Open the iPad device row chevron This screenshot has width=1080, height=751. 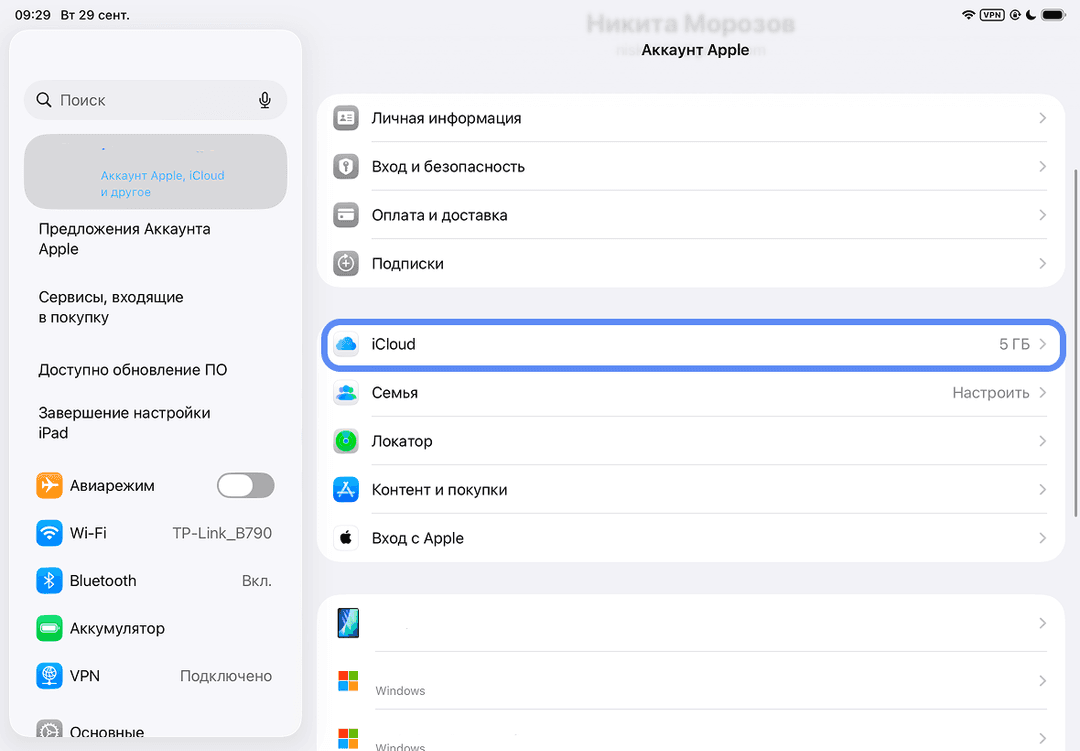(1042, 623)
